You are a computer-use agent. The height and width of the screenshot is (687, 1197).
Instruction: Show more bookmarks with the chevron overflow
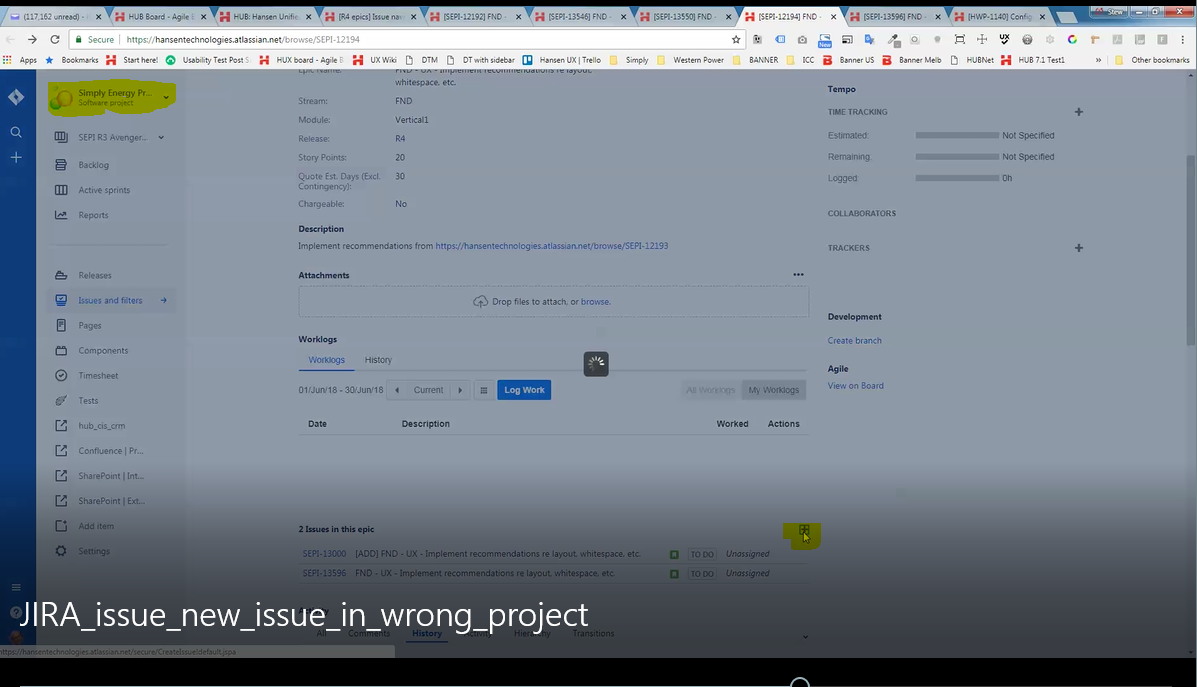coord(1099,60)
